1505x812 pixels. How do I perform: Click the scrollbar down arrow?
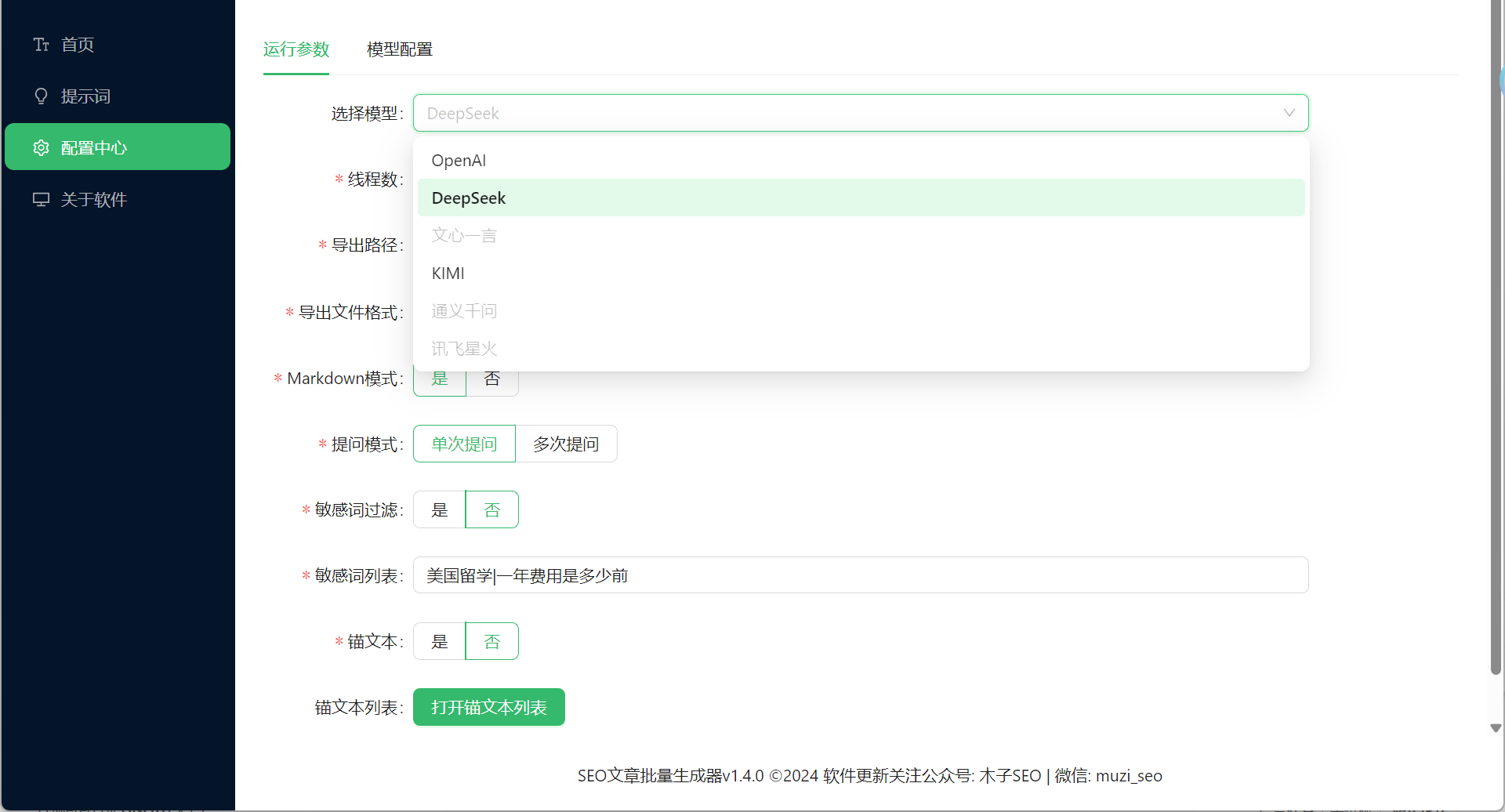pyautogui.click(x=1496, y=728)
